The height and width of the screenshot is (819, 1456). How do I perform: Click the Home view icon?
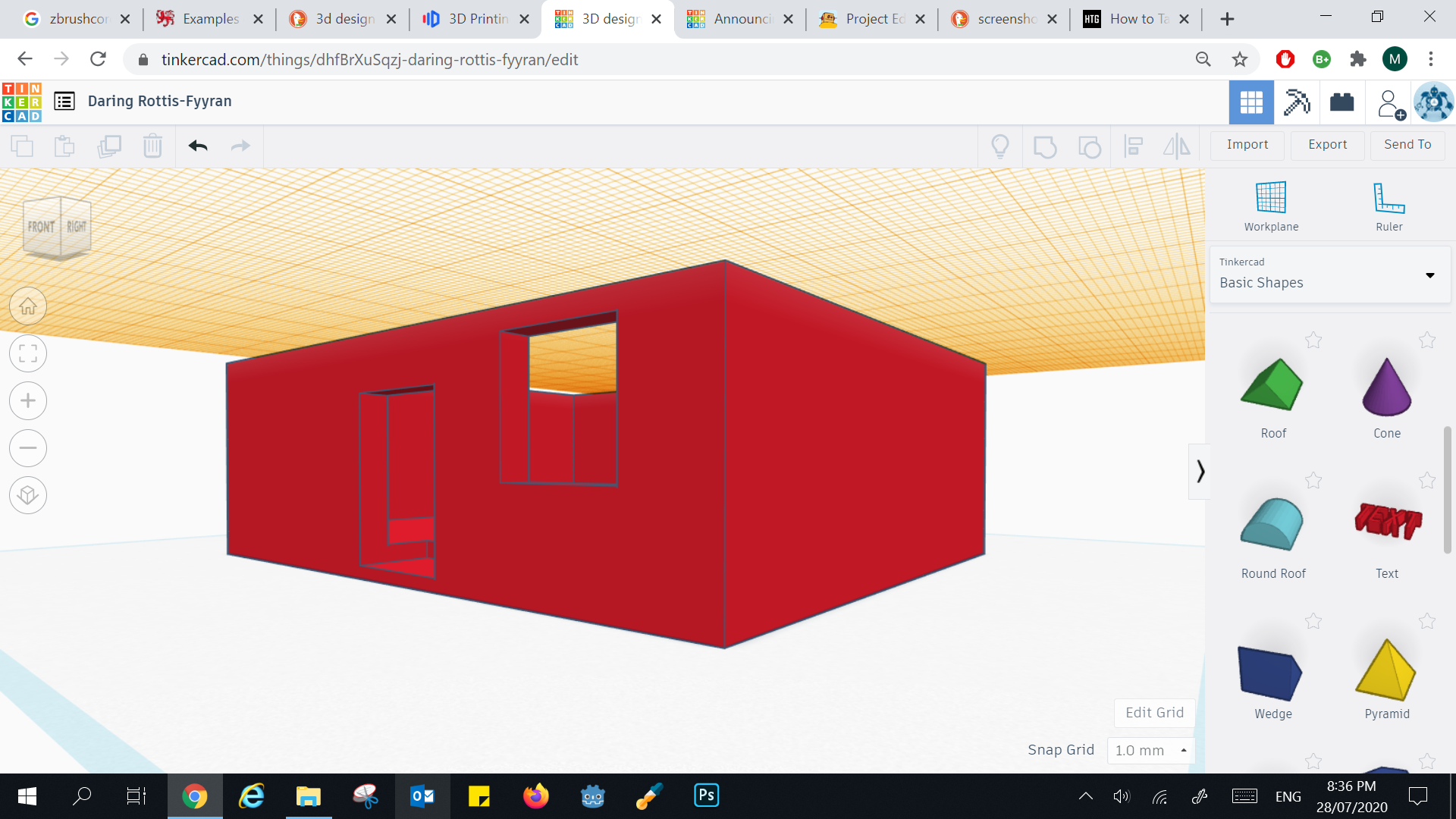tap(28, 306)
